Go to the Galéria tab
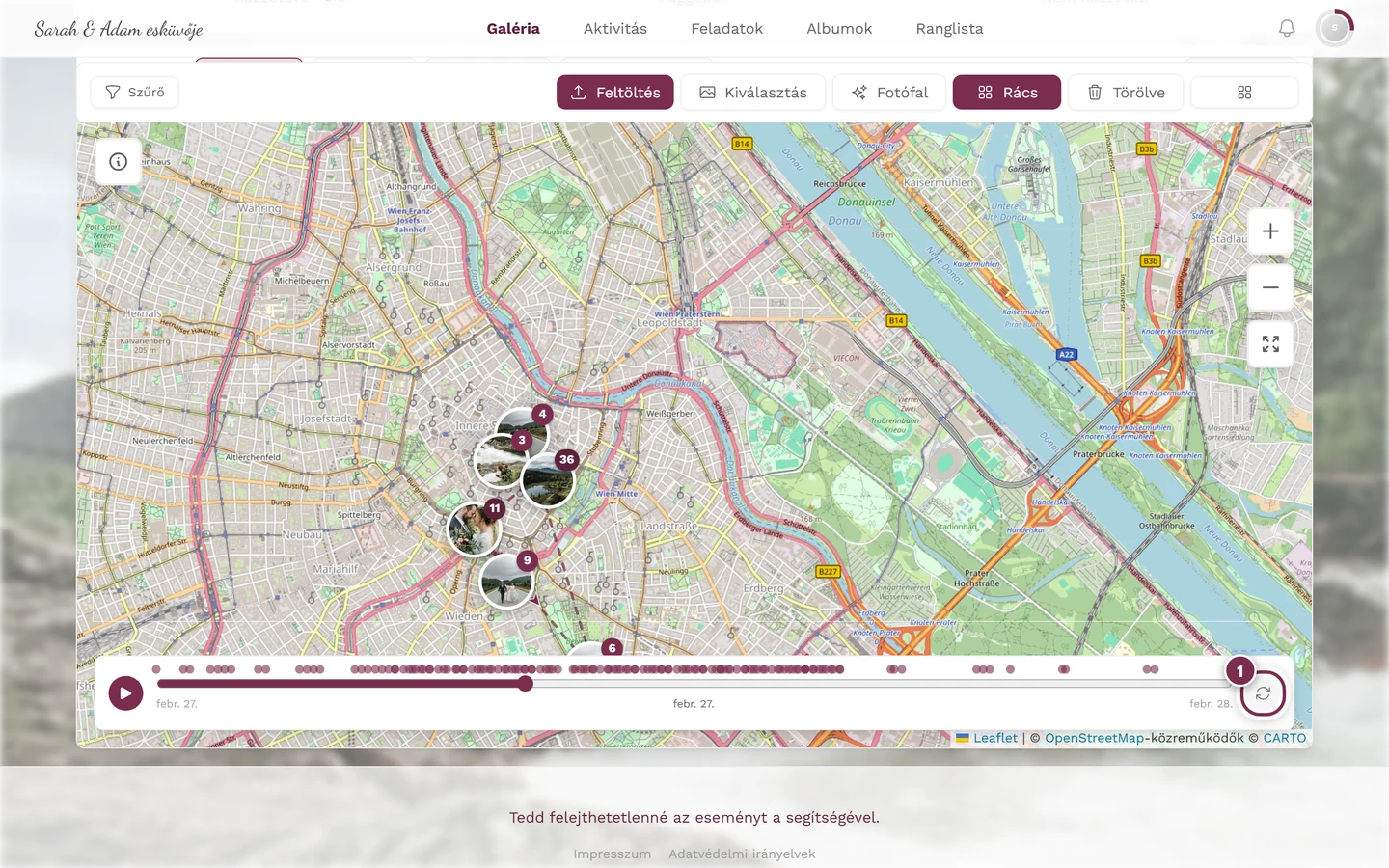This screenshot has width=1389, height=868. point(513,29)
